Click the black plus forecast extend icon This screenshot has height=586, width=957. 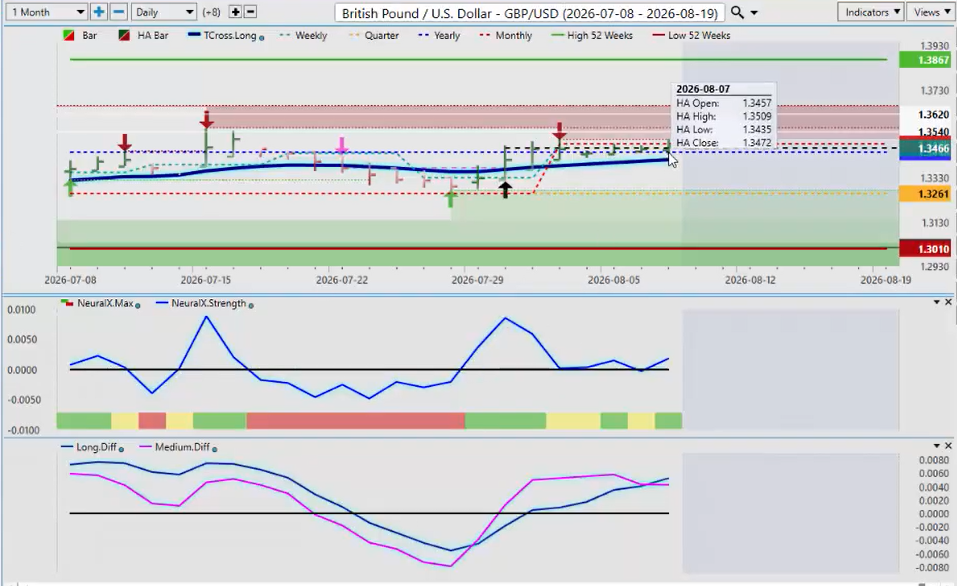[236, 12]
